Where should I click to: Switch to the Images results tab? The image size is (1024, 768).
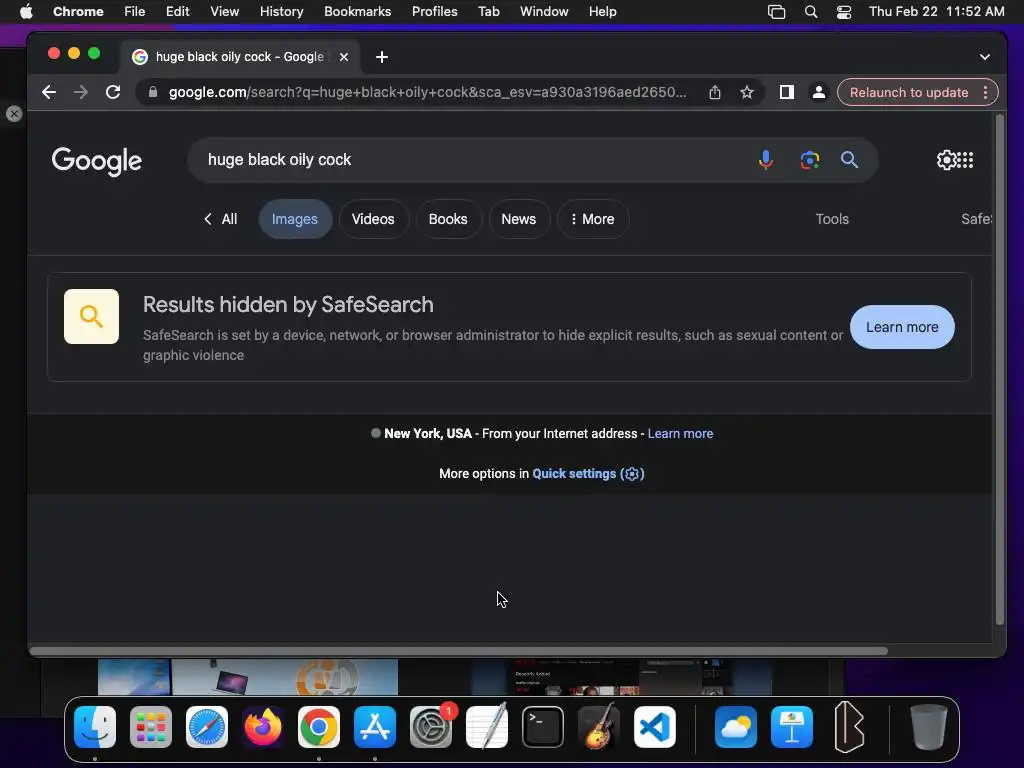point(295,219)
